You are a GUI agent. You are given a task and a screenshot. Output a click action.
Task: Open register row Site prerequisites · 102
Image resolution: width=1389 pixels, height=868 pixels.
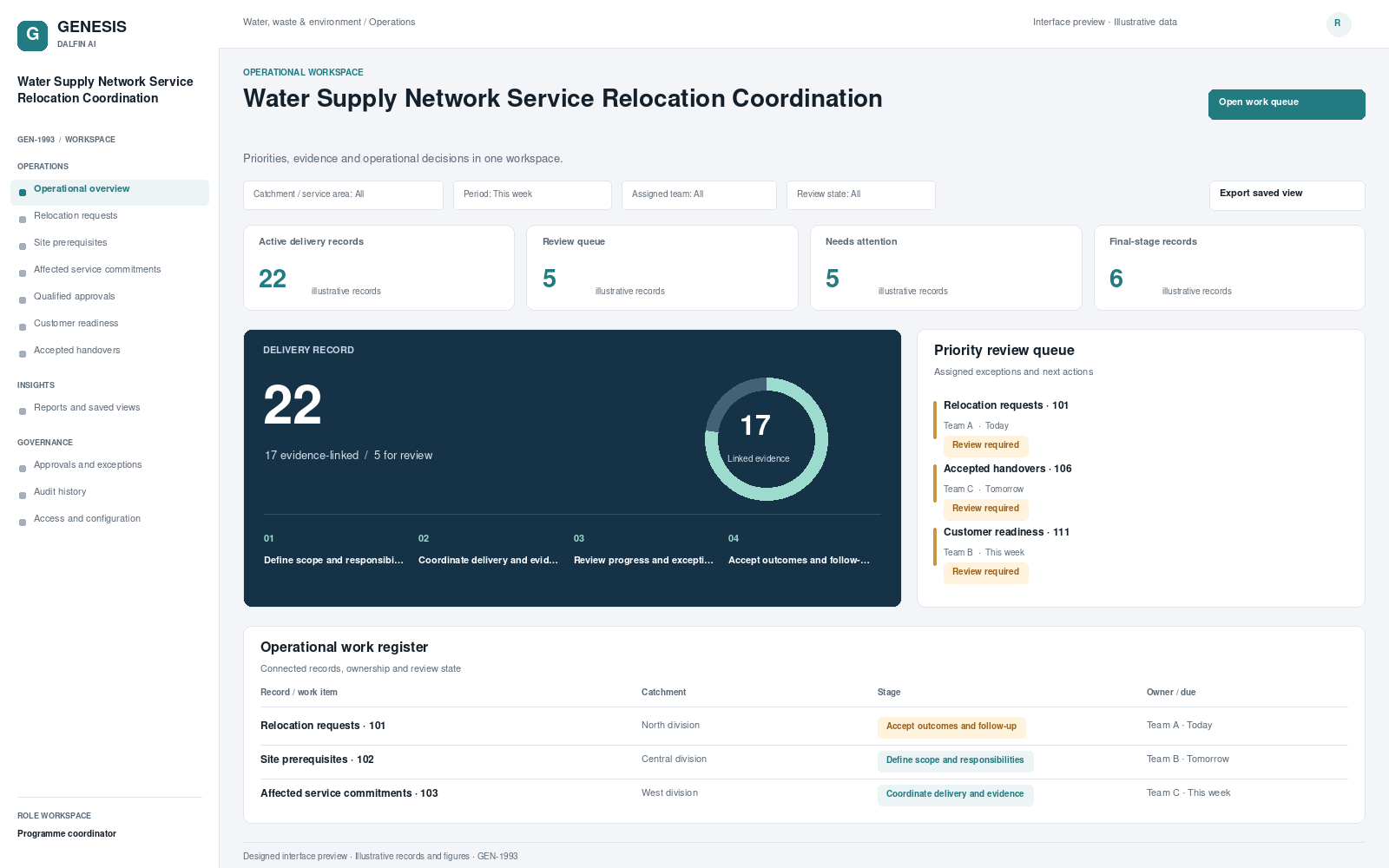[804, 760]
